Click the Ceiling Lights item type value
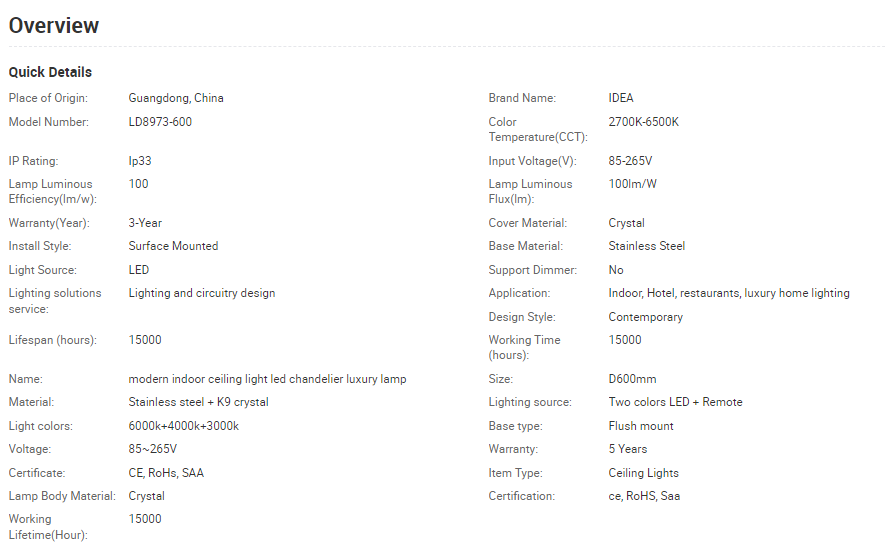885x555 pixels. 643,473
